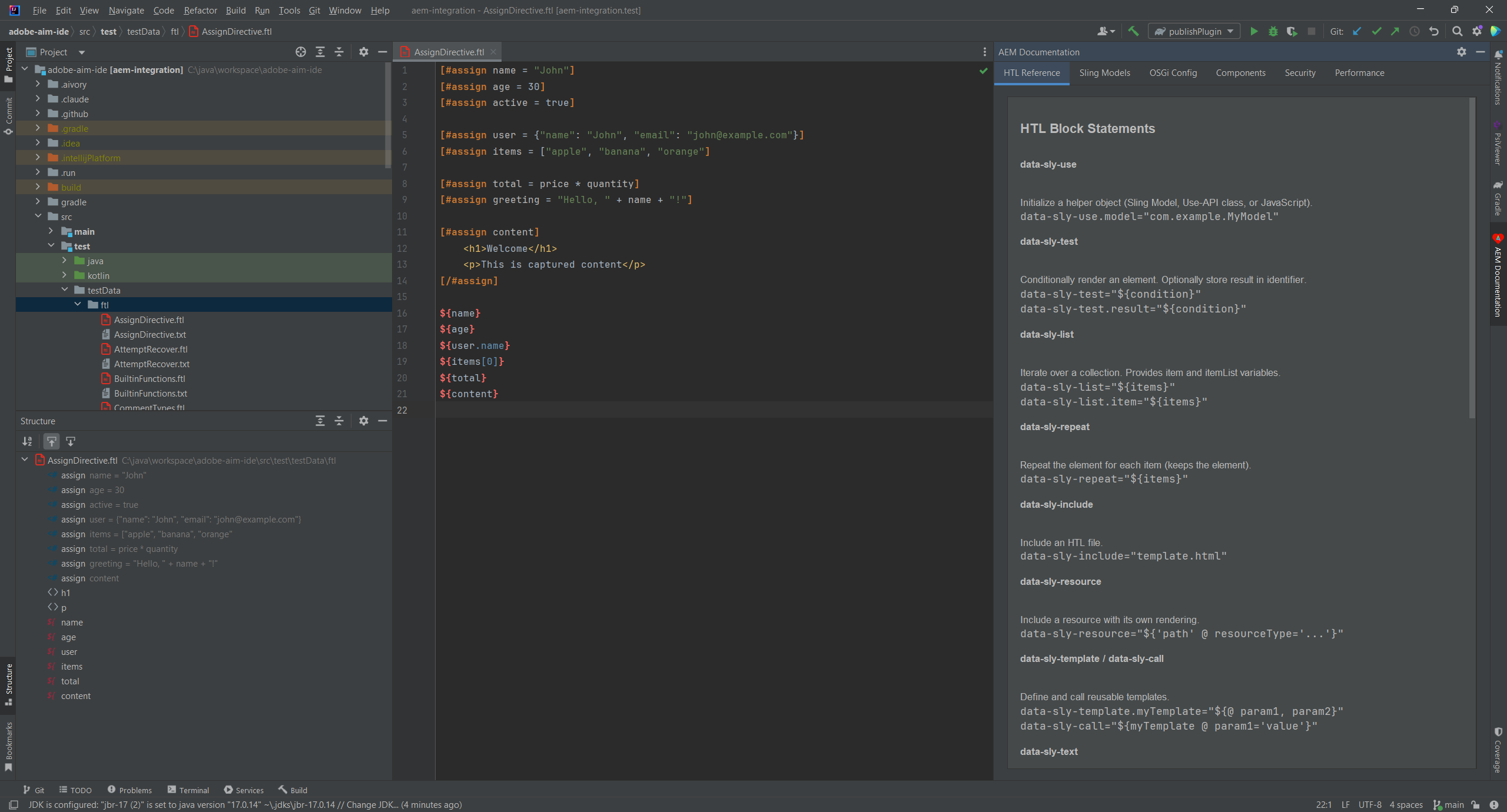This screenshot has width=1507, height=812.
Task: Run the publishPlugin configuration
Action: click(1254, 32)
